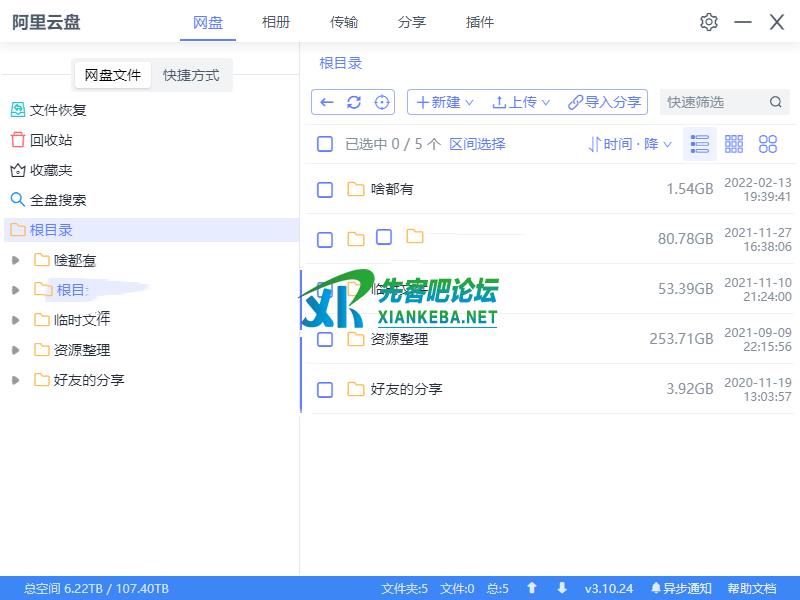The width and height of the screenshot is (800, 600).
Task: Click the 区间选择 link
Action: 477,144
